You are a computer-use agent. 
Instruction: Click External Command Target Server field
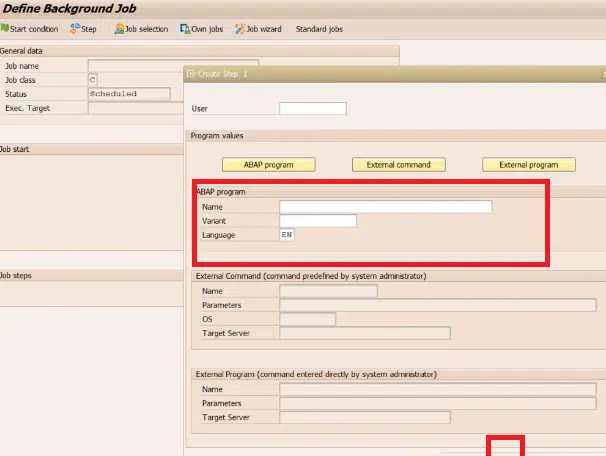pos(365,333)
